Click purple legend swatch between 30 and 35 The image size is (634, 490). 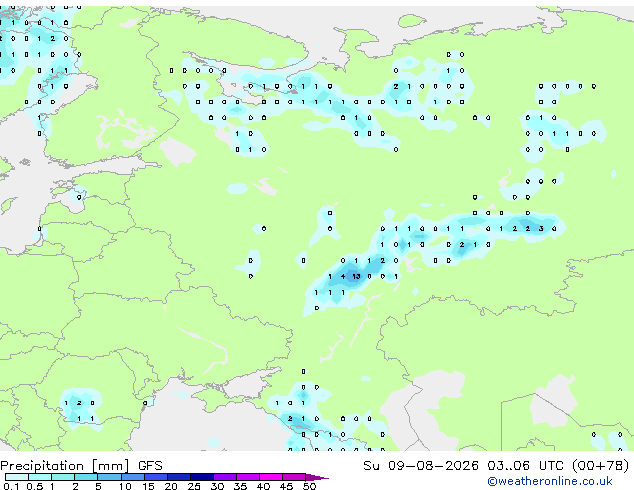(x=225, y=477)
